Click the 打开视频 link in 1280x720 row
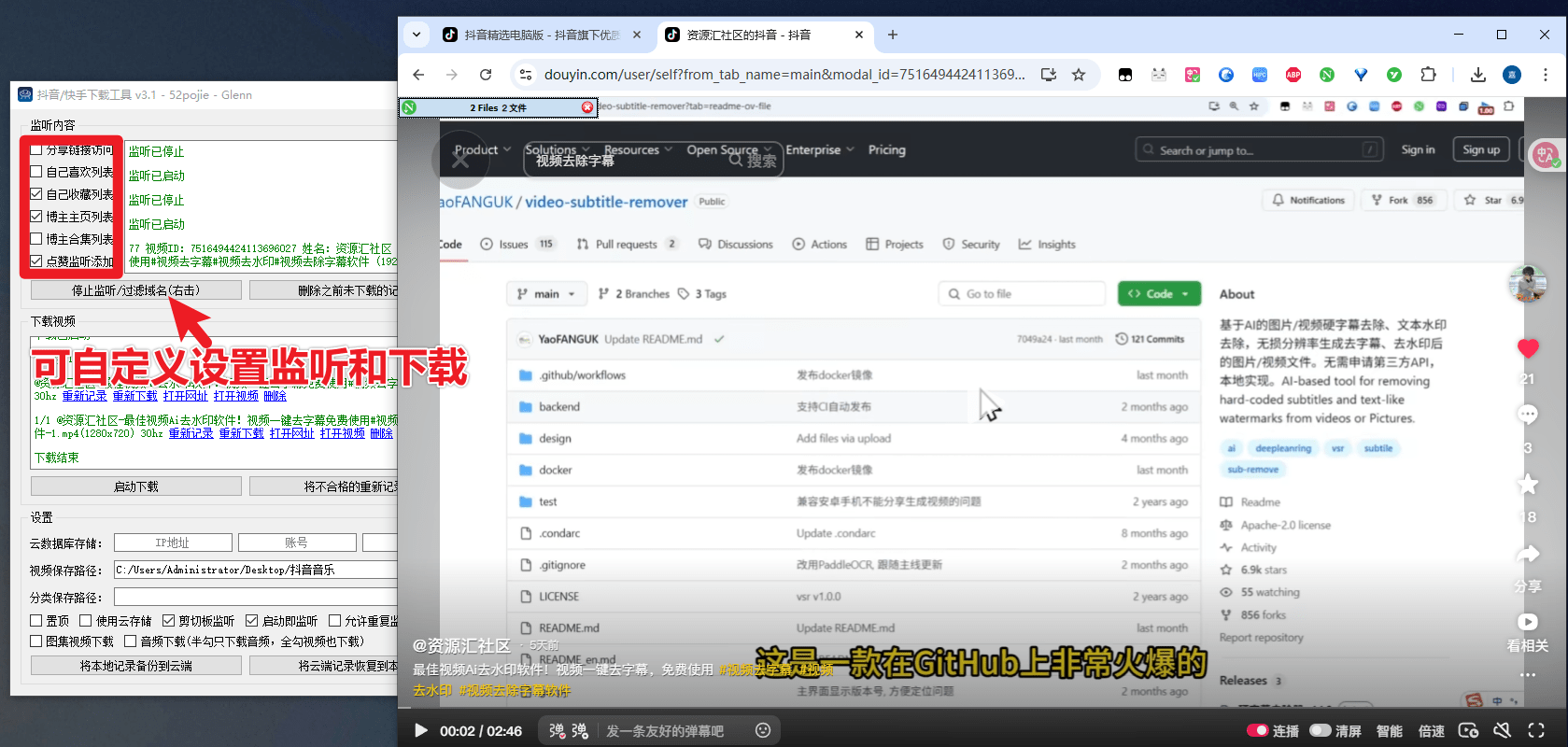 click(342, 433)
